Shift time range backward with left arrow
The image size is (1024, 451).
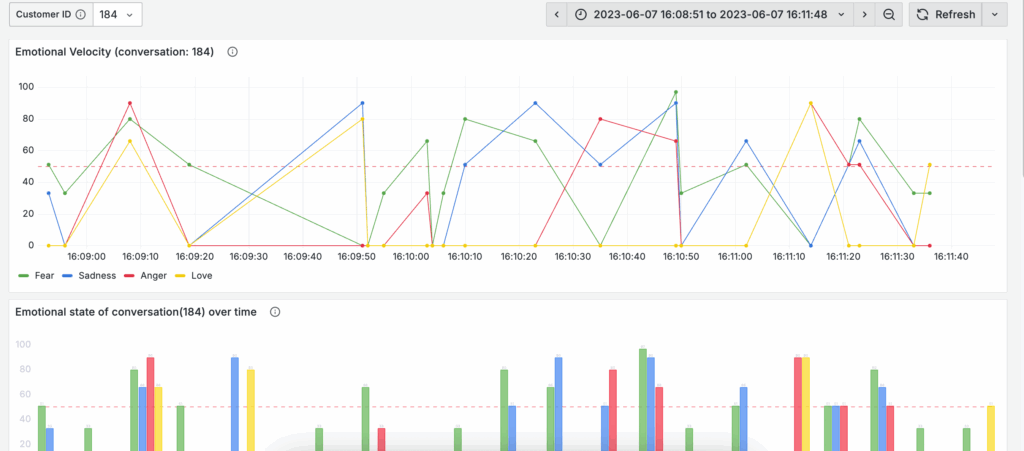coord(557,15)
